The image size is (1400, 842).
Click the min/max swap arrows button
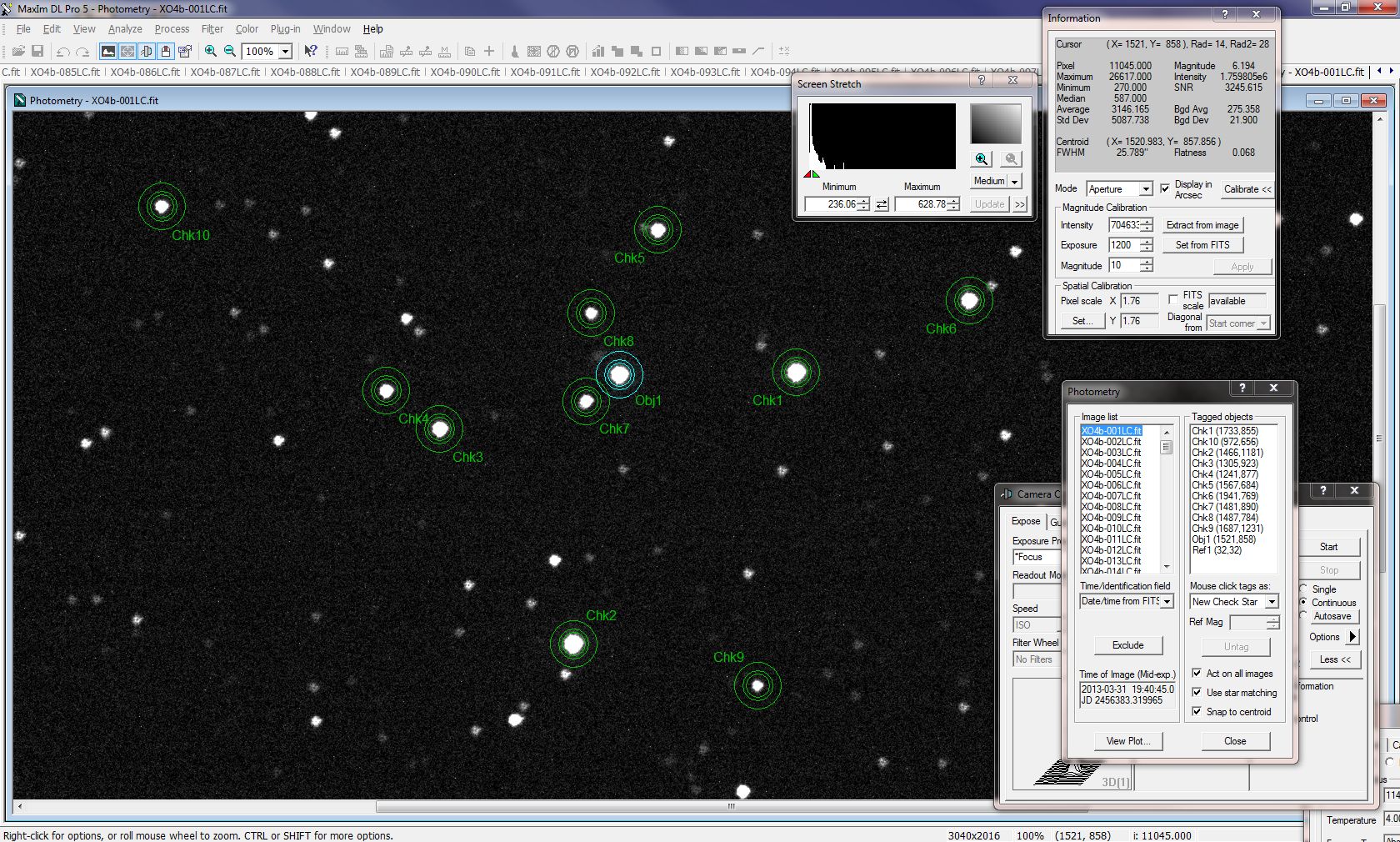[882, 204]
